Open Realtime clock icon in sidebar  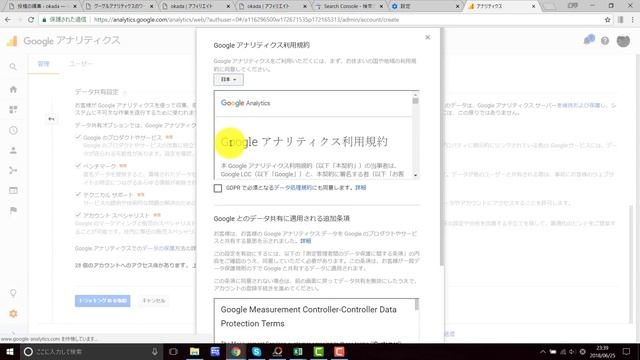(13, 130)
